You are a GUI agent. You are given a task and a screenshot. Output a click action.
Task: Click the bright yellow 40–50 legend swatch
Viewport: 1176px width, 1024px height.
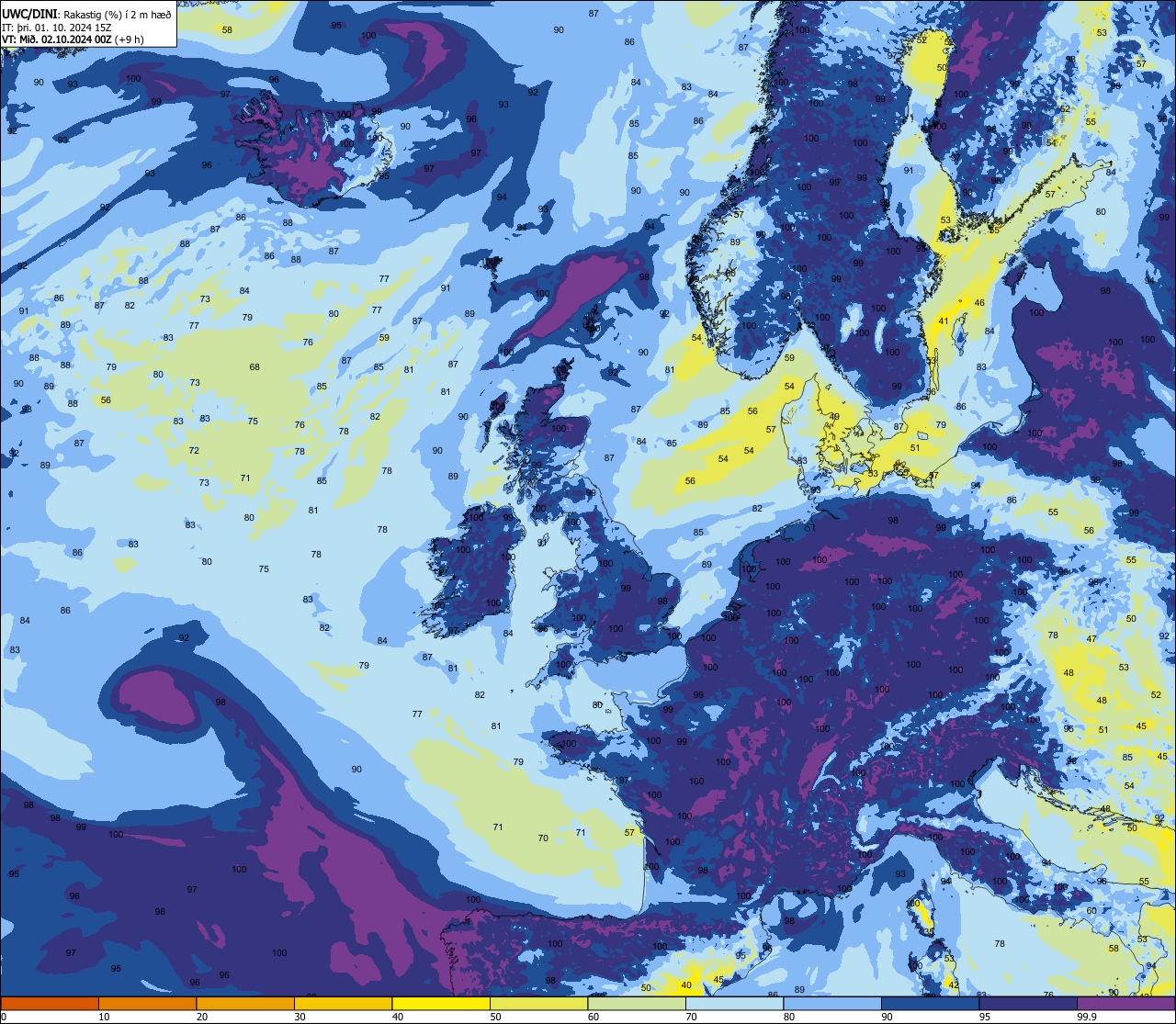click(x=441, y=1004)
